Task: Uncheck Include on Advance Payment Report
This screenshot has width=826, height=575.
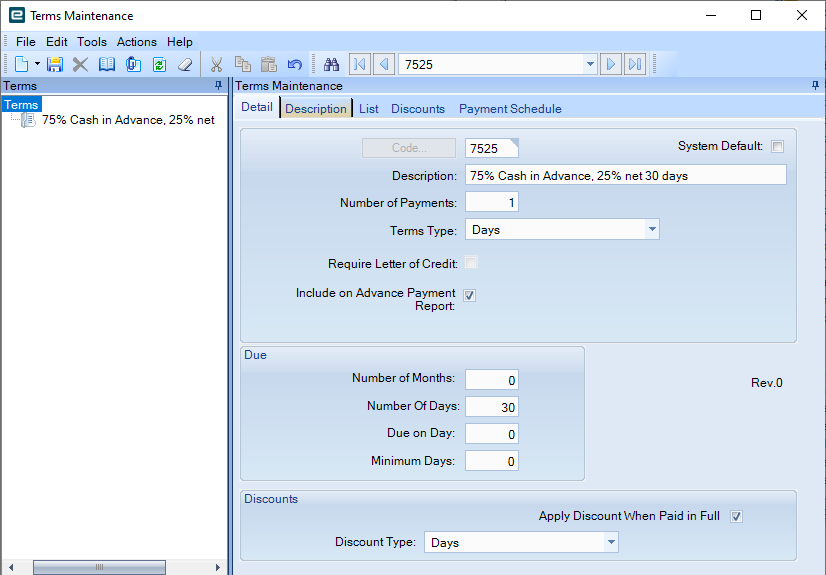Action: [x=469, y=295]
